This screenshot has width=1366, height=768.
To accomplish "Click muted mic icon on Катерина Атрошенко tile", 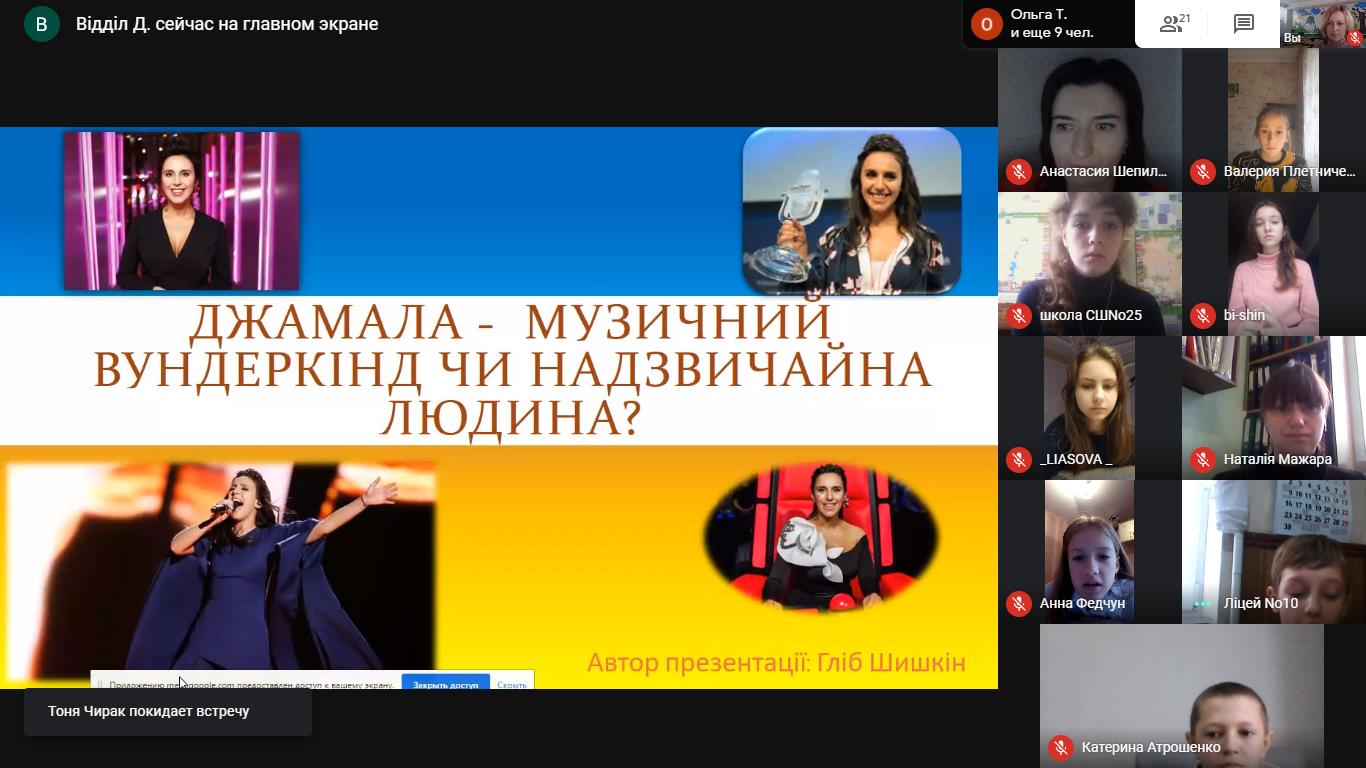I will point(1060,748).
